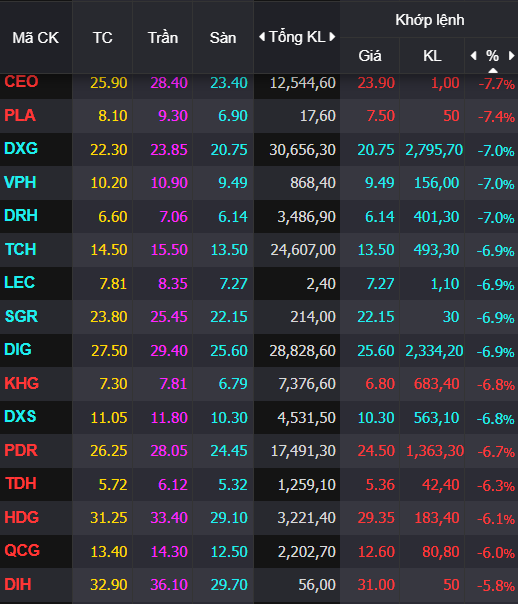The height and width of the screenshot is (604, 518).
Task: Select the Khớp lệnh header group
Action: (x=429, y=20)
